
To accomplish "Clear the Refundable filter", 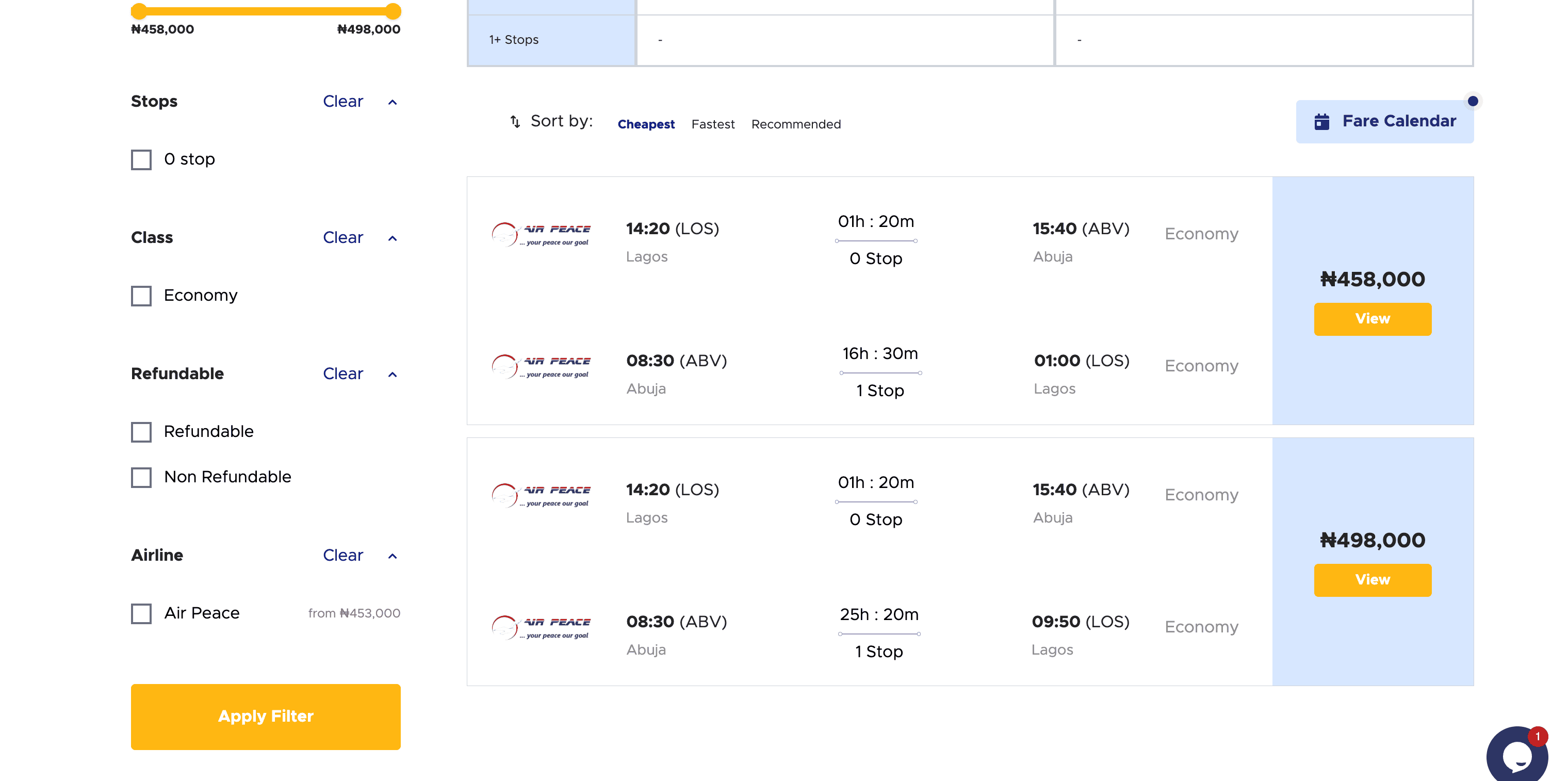I will pos(342,374).
